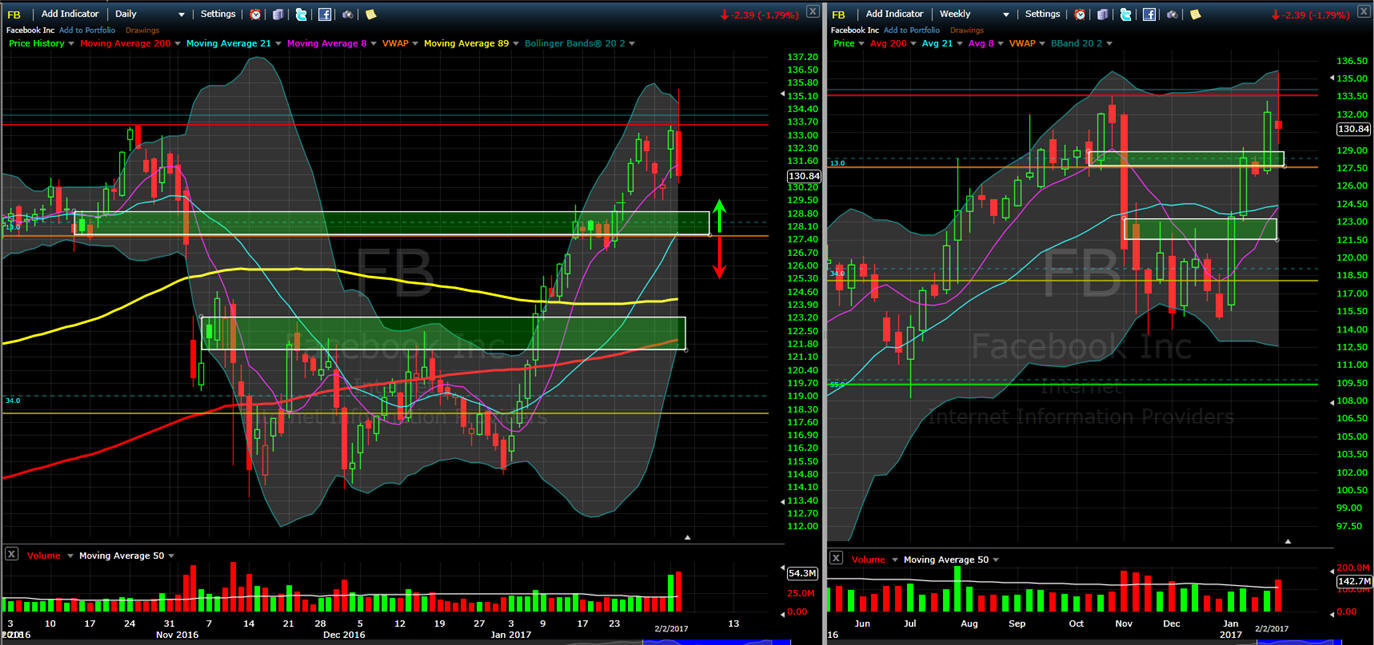Close the Weekly chart Volume pane
1374x645 pixels.
coord(836,558)
